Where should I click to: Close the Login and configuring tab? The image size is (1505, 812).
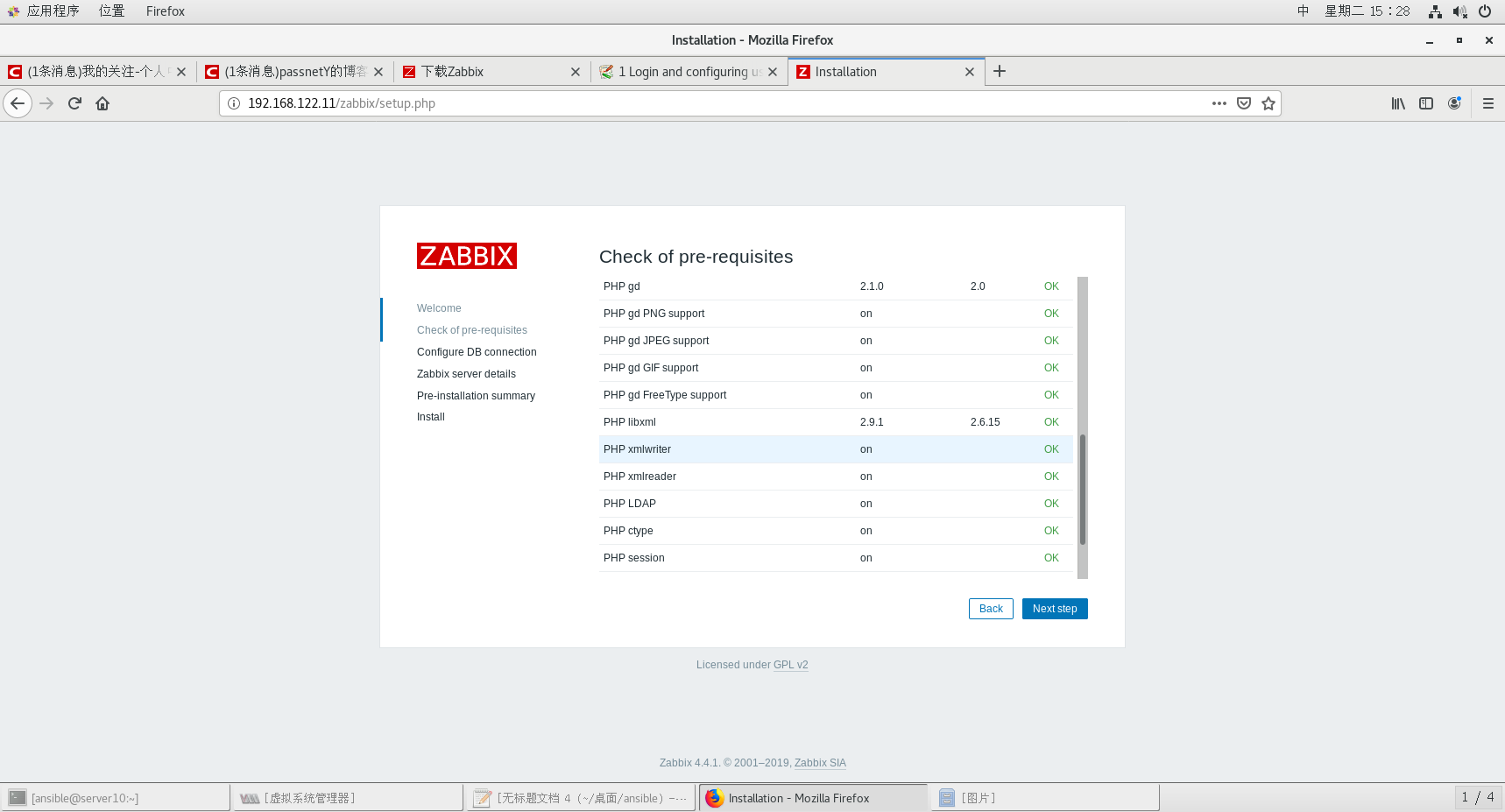coord(773,72)
